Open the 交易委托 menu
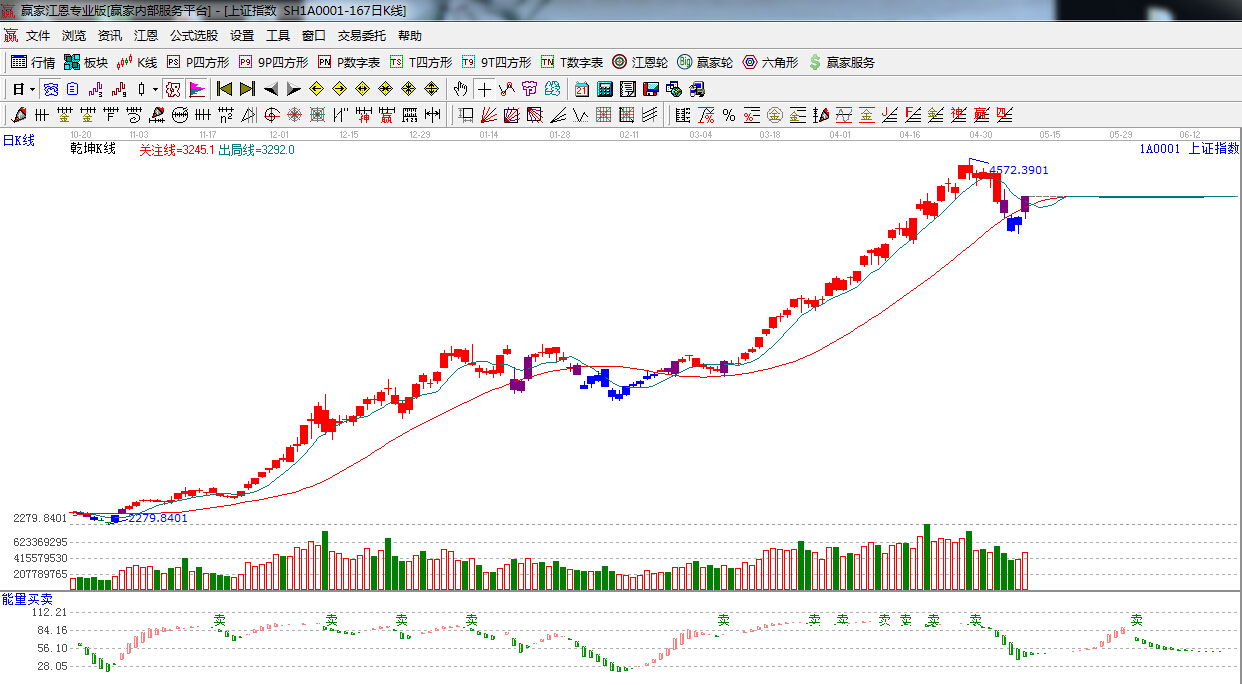The width and height of the screenshot is (1242, 685). 361,36
